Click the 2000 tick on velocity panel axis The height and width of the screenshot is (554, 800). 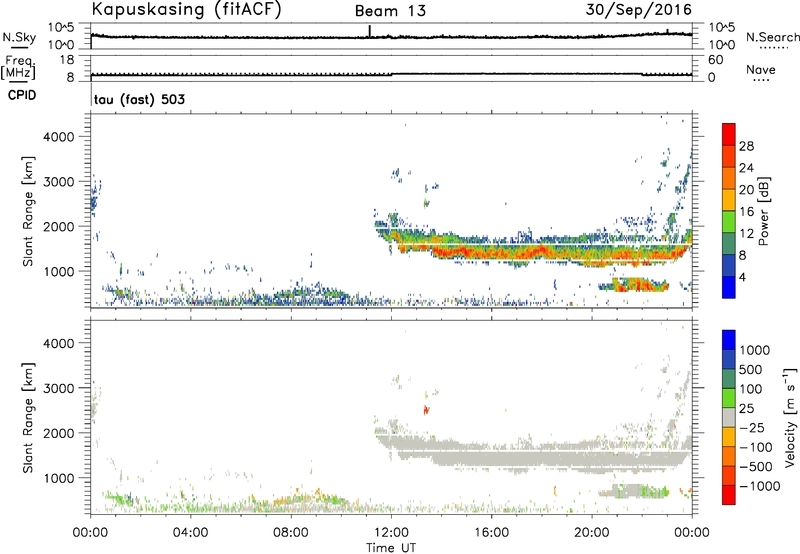click(x=58, y=433)
